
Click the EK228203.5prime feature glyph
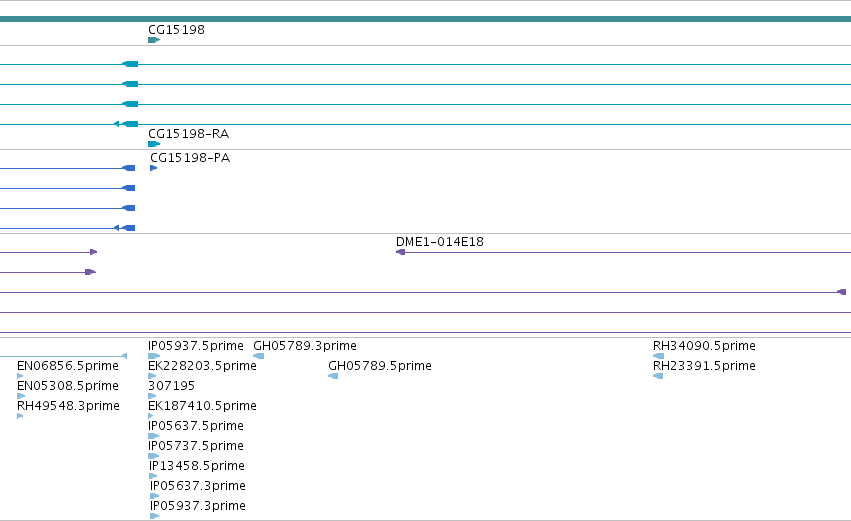point(152,377)
